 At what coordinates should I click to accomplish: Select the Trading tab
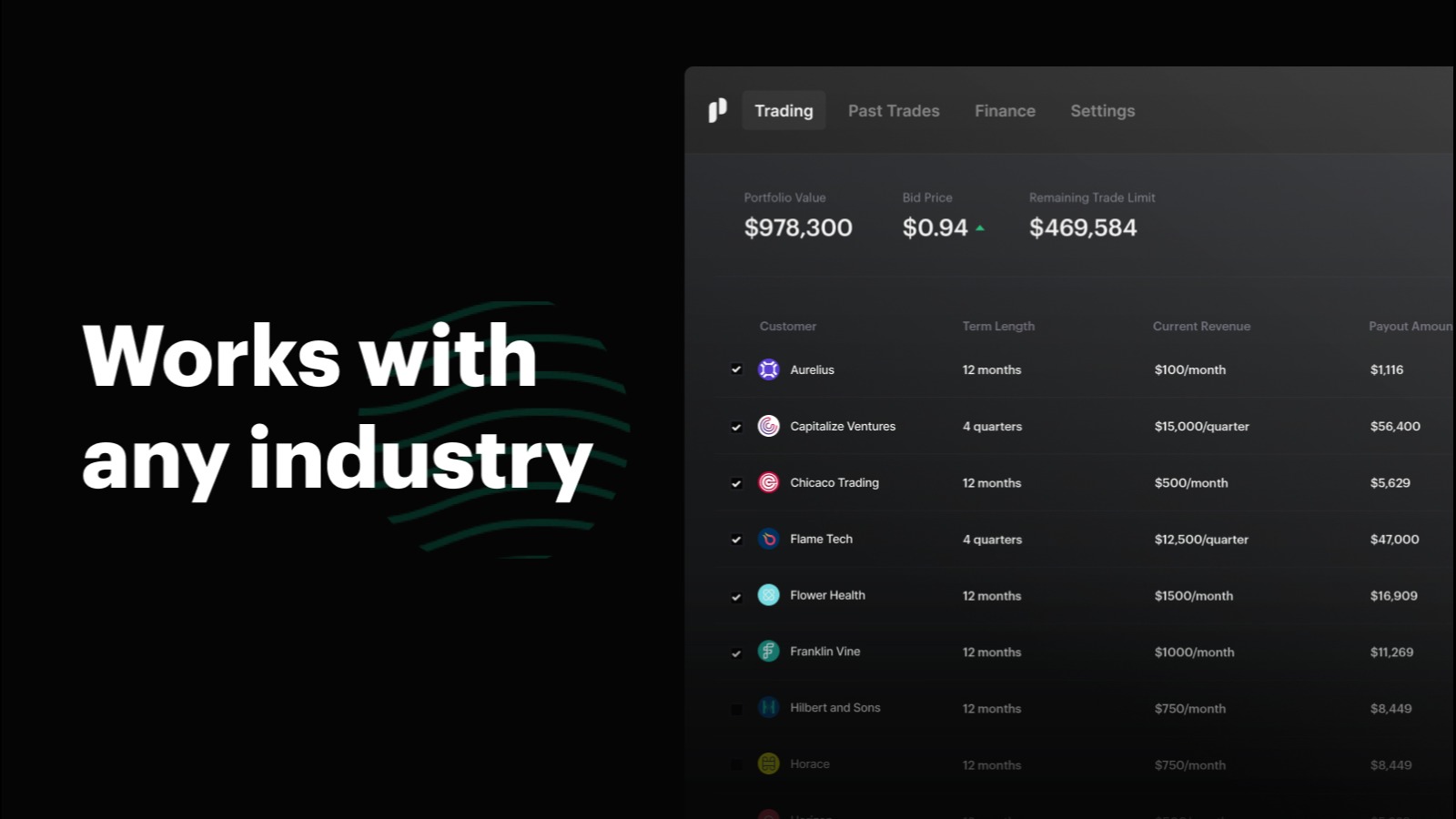coord(784,111)
